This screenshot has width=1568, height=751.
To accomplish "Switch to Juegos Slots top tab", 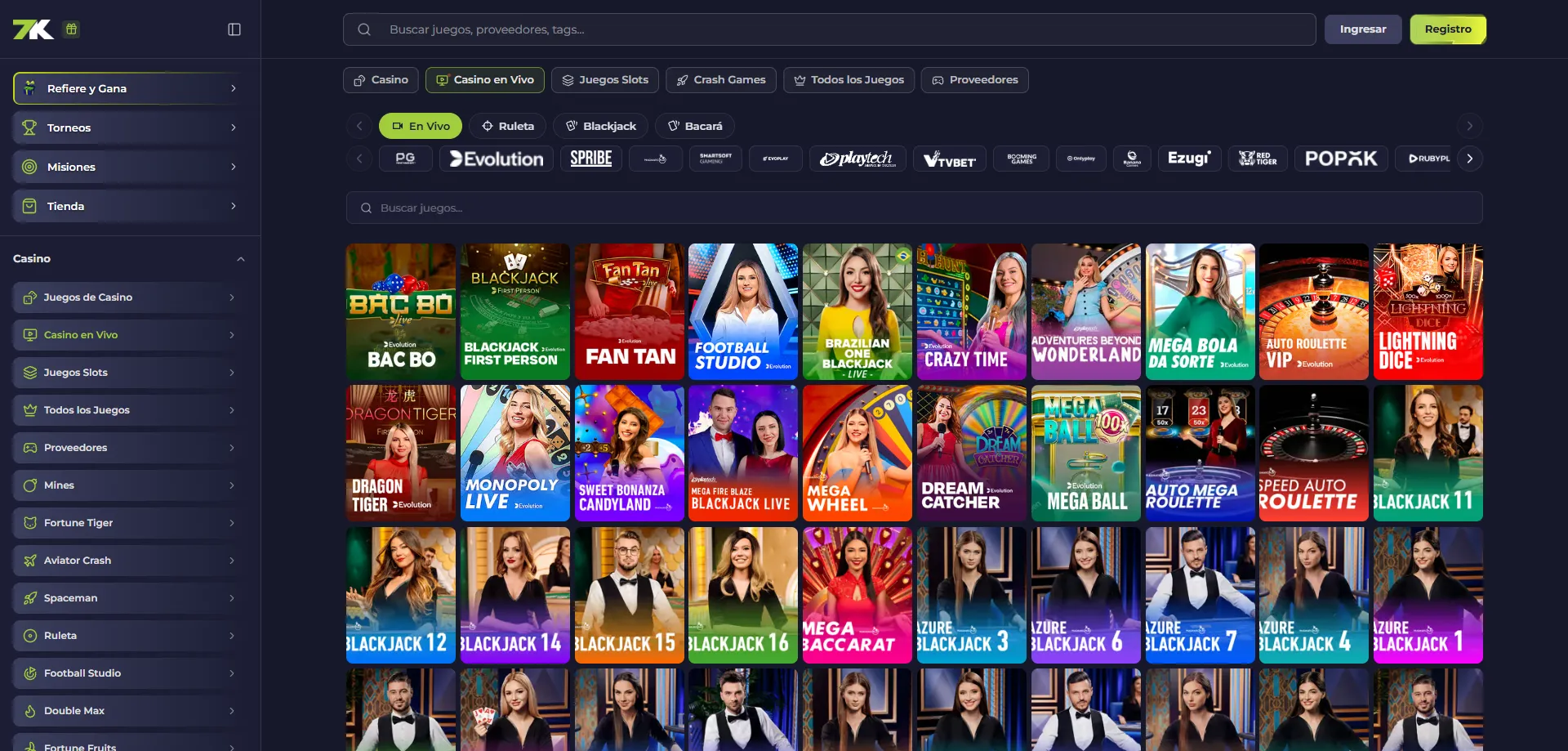I will (x=605, y=80).
